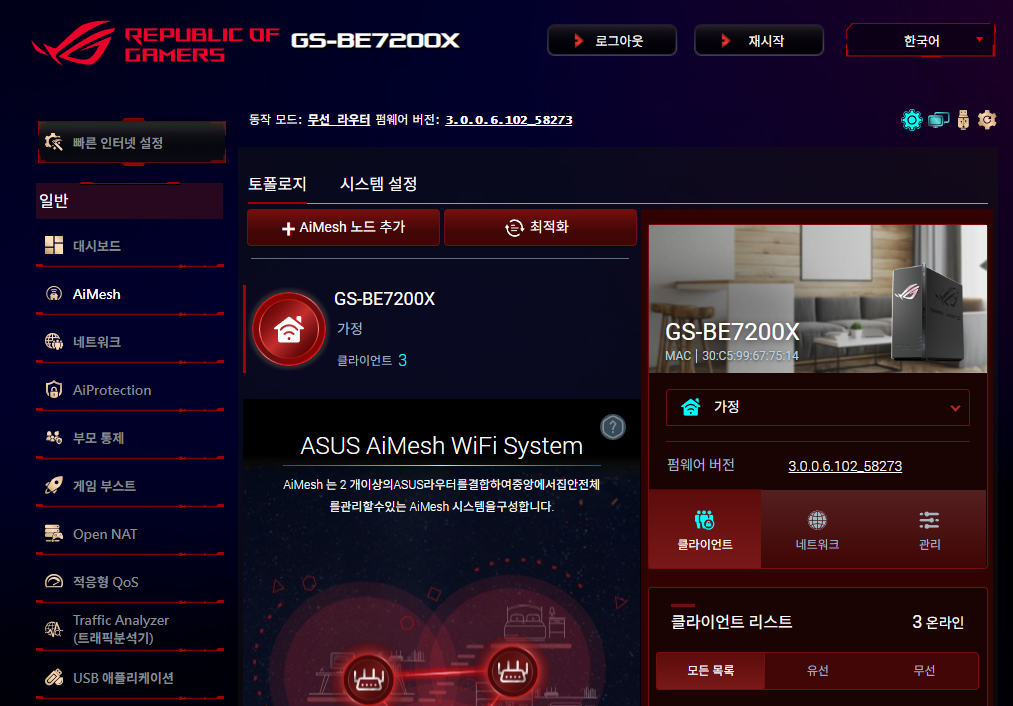Click the right router illustration in diagram
Image resolution: width=1013 pixels, height=706 pixels.
click(512, 671)
